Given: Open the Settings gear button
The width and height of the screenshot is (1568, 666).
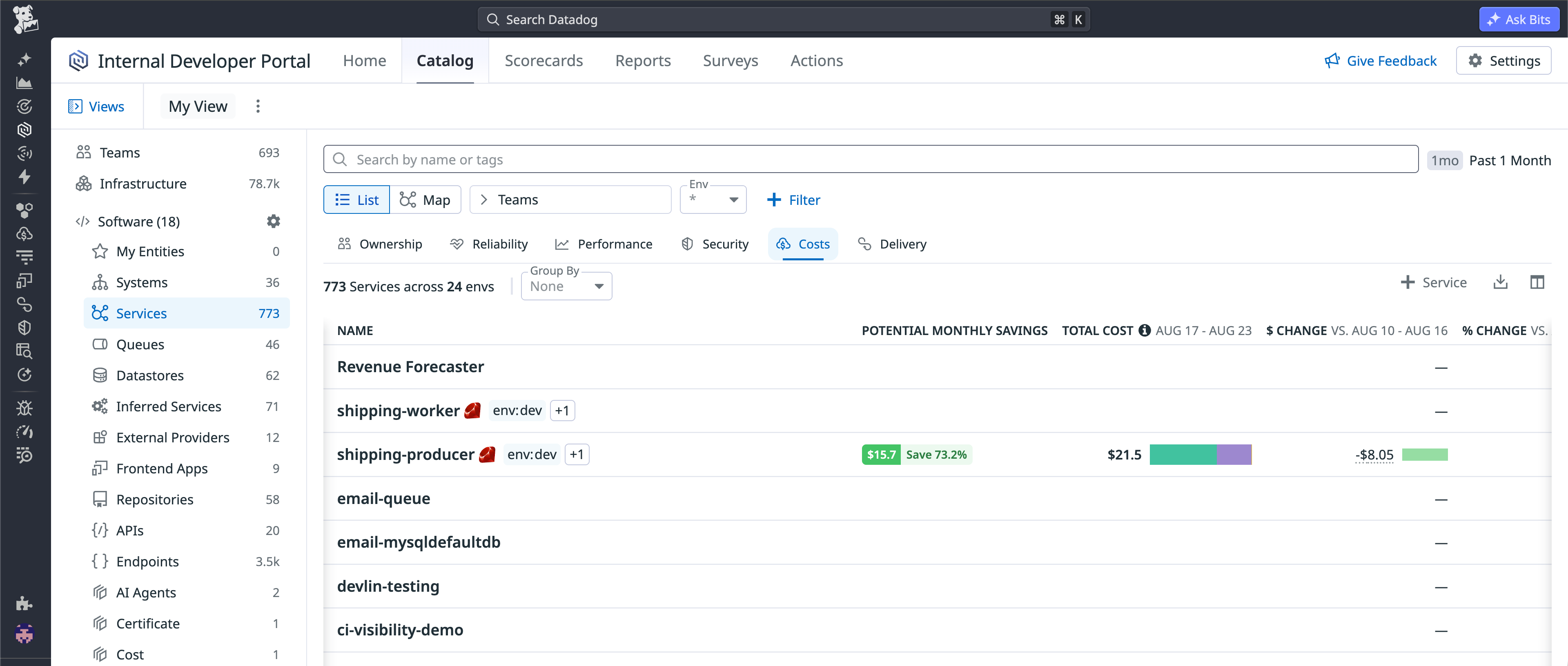Looking at the screenshot, I should (1503, 61).
